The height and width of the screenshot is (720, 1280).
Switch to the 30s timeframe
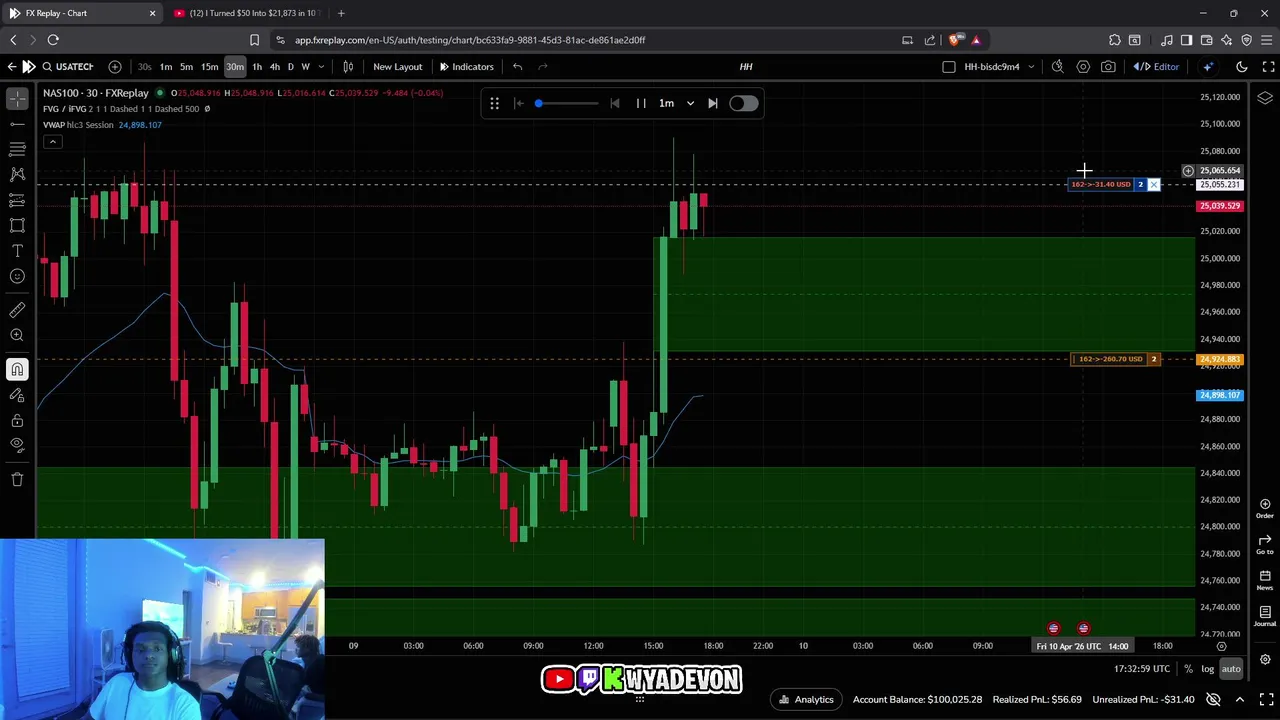145,66
